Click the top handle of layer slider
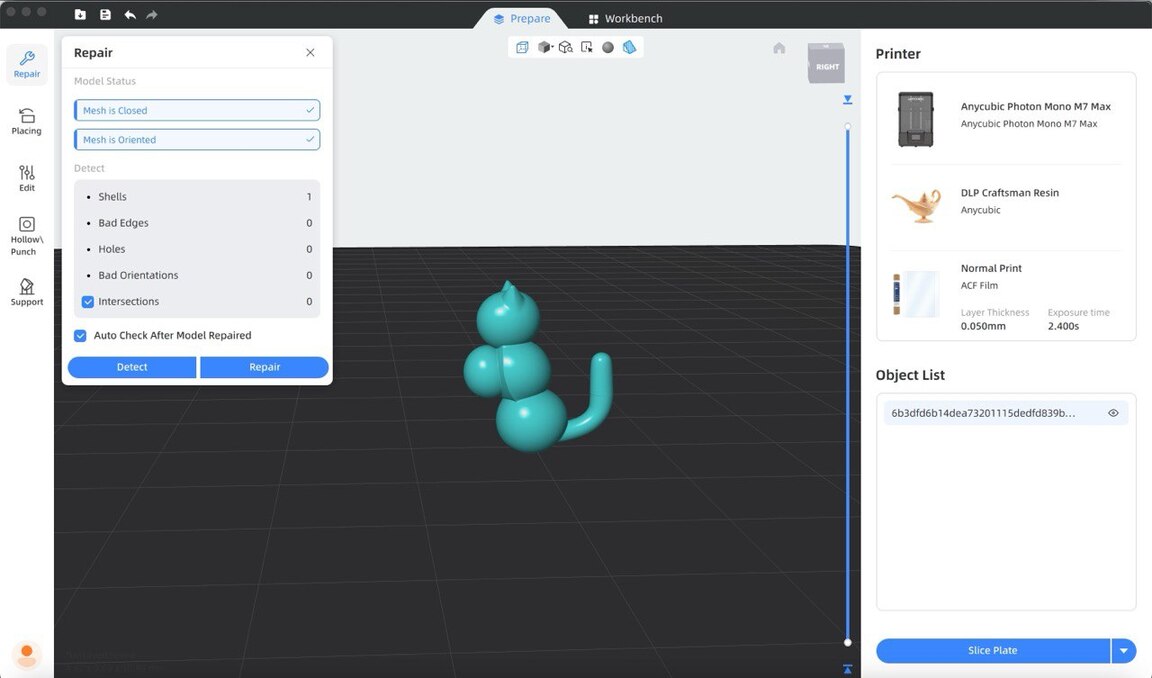1152x678 pixels. click(x=848, y=127)
